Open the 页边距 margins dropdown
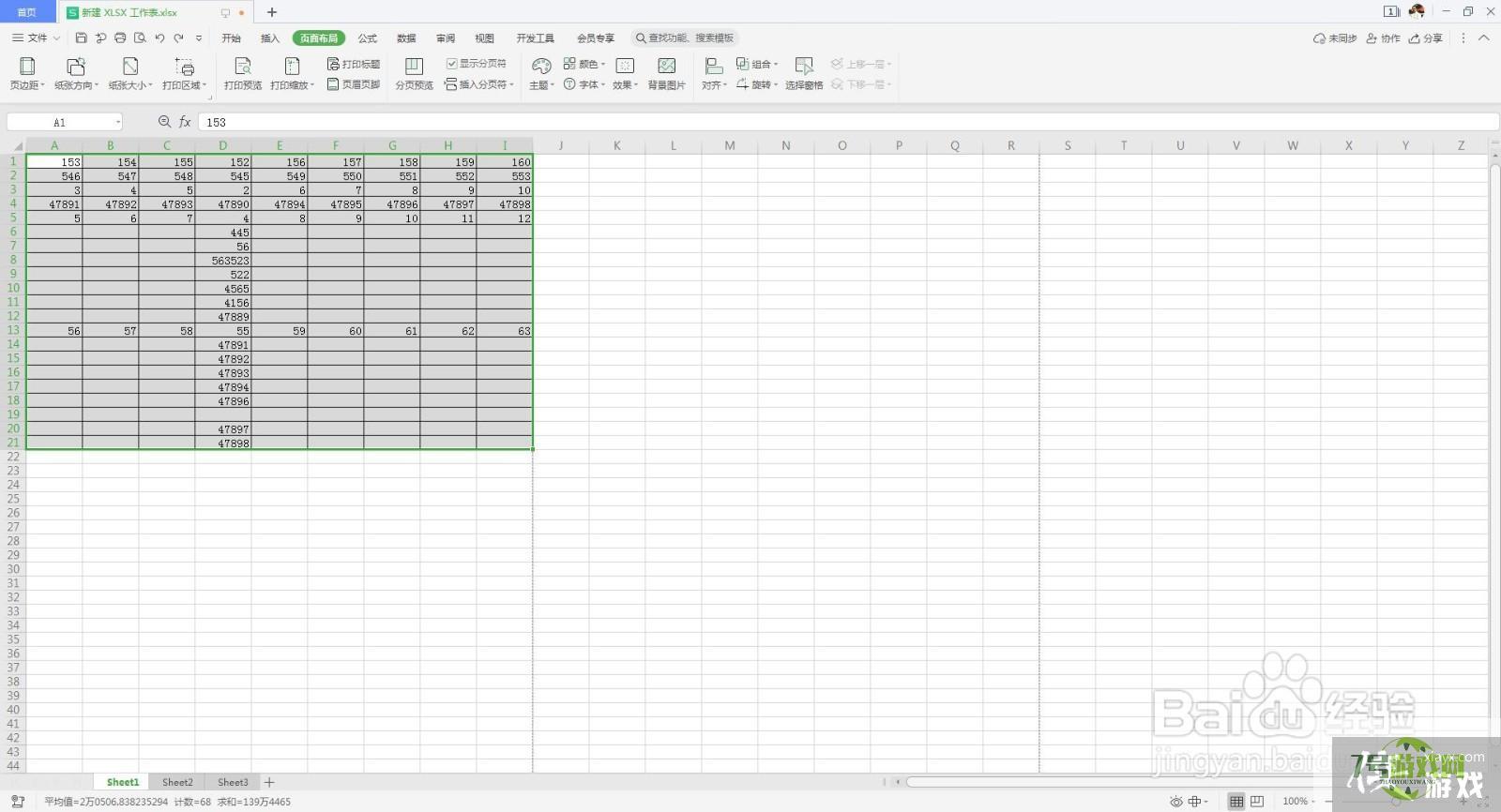Viewport: 1501px width, 812px height. coord(27,73)
